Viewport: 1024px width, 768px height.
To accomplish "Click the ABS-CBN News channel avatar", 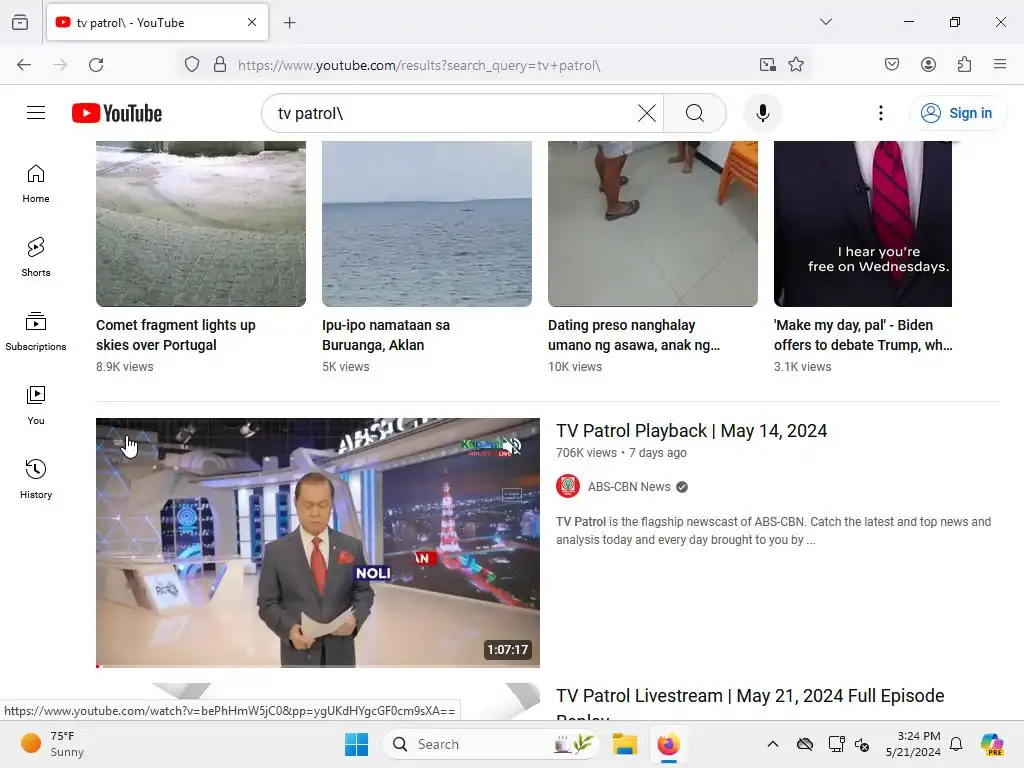I will pyautogui.click(x=568, y=487).
